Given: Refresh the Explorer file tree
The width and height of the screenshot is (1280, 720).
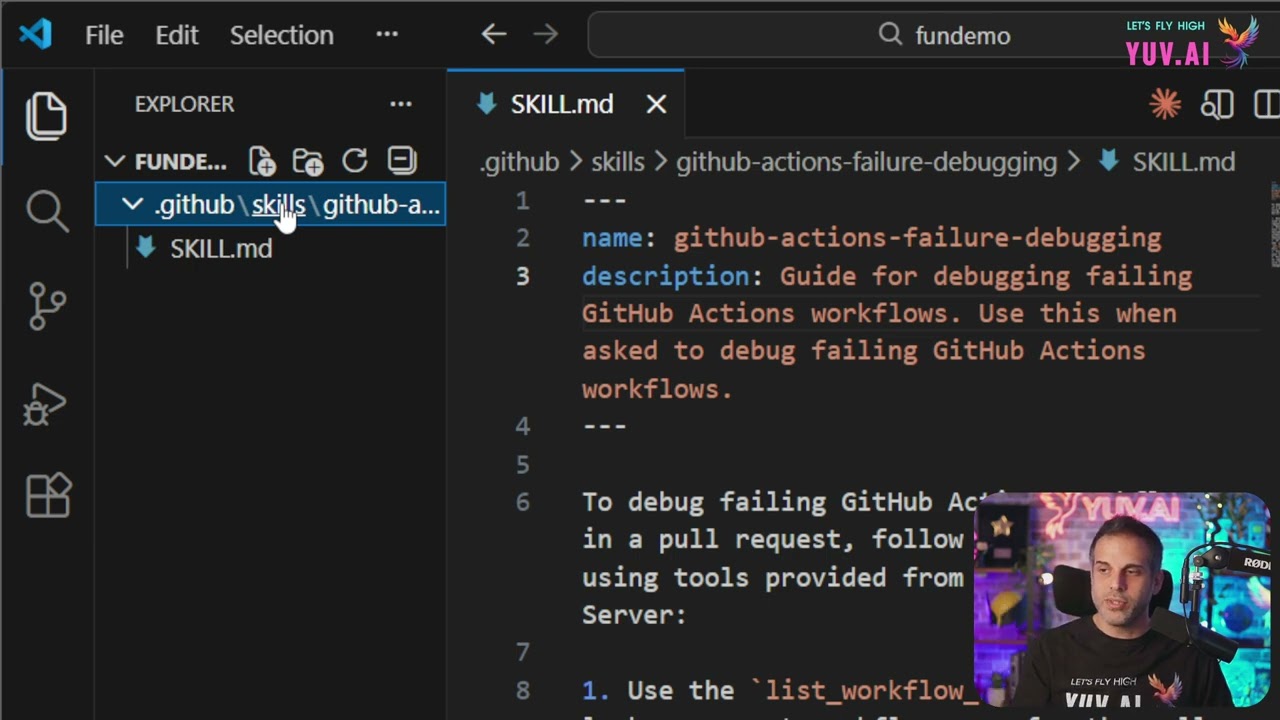Looking at the screenshot, I should [355, 161].
